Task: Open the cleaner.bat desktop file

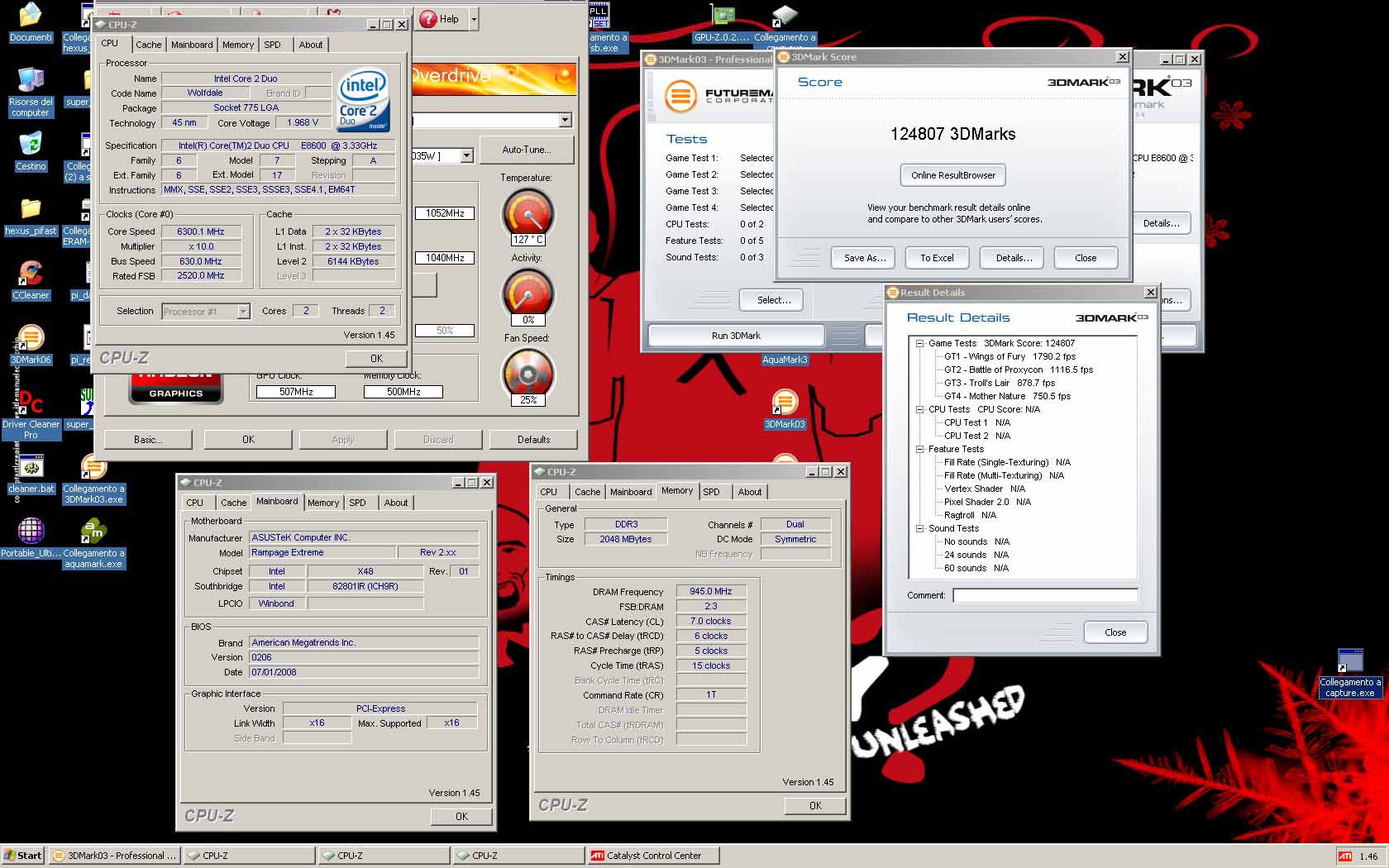Action: [x=31, y=467]
